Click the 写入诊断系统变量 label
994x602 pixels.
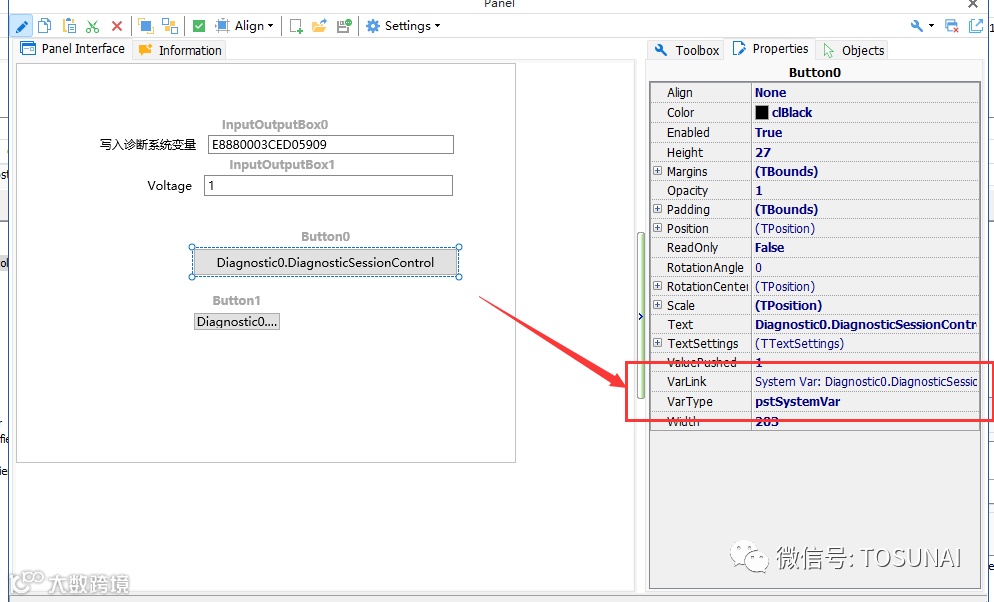pyautogui.click(x=148, y=144)
